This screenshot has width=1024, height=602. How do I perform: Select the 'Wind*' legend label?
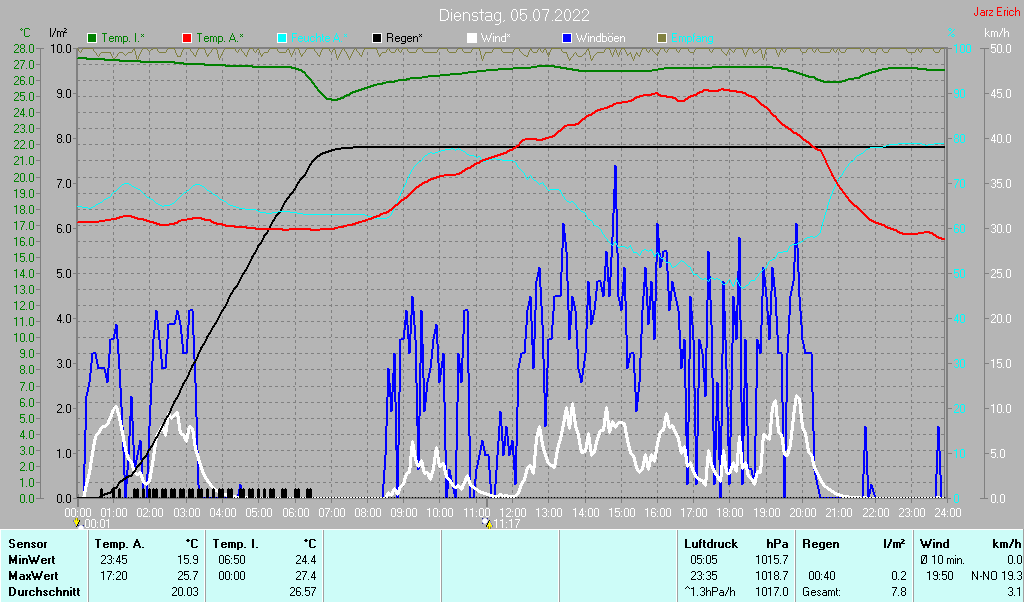click(x=495, y=39)
